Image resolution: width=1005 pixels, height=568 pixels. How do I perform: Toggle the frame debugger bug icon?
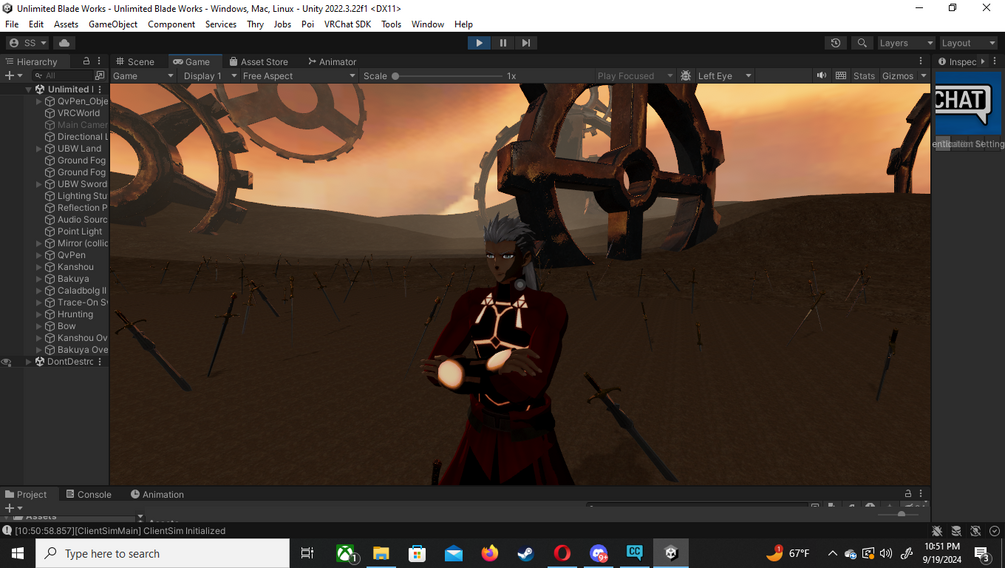coord(685,76)
